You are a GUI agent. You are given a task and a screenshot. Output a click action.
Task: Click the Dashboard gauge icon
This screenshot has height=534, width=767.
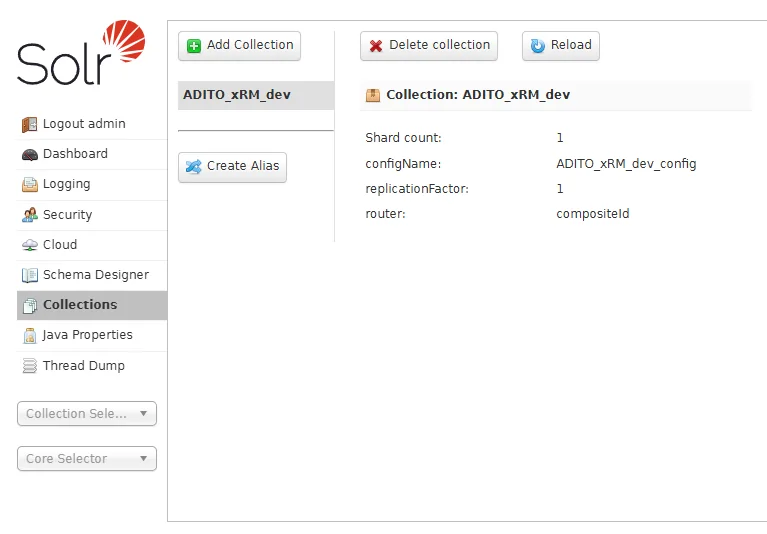click(29, 155)
